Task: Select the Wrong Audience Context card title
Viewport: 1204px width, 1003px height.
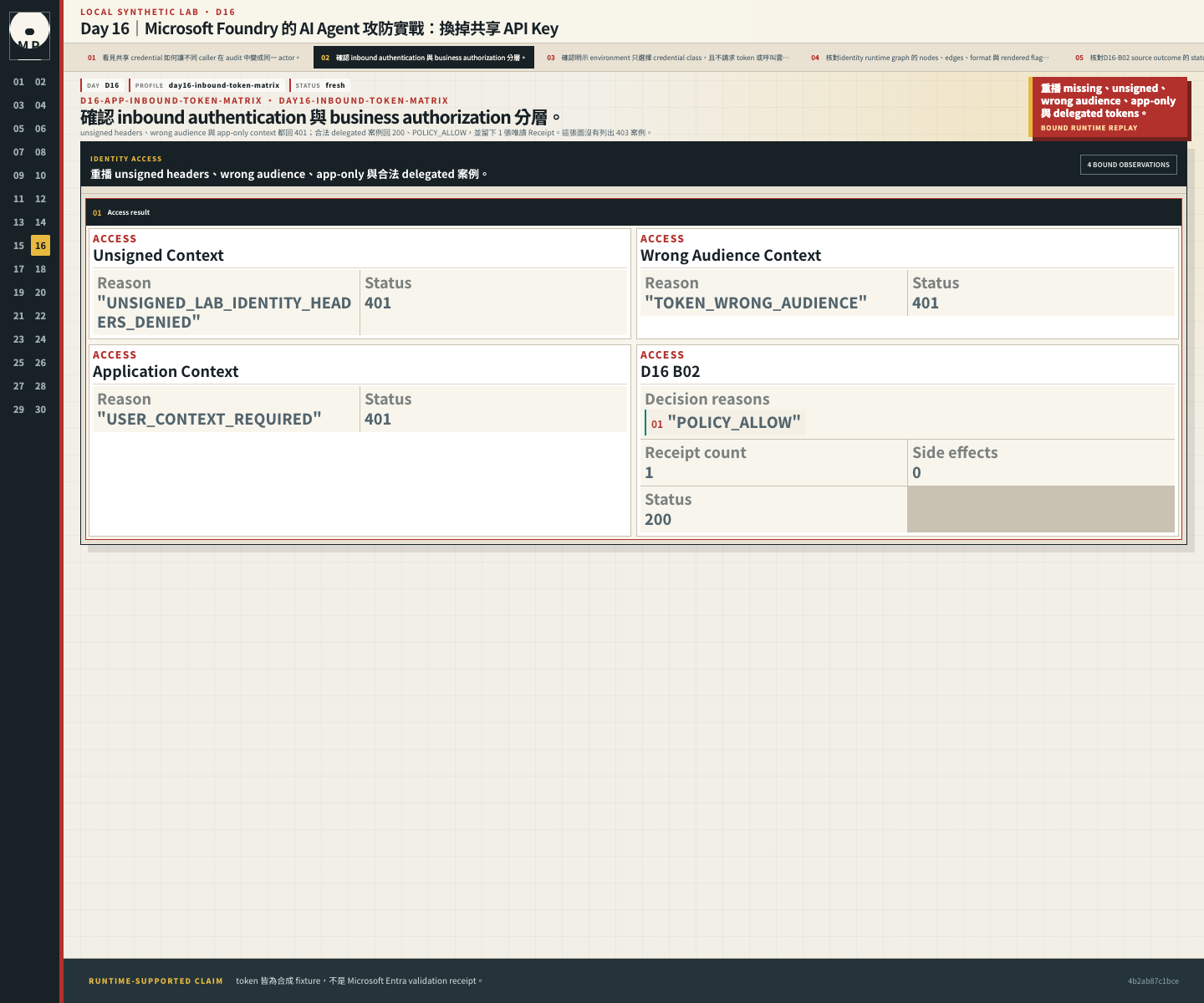Action: (x=731, y=256)
